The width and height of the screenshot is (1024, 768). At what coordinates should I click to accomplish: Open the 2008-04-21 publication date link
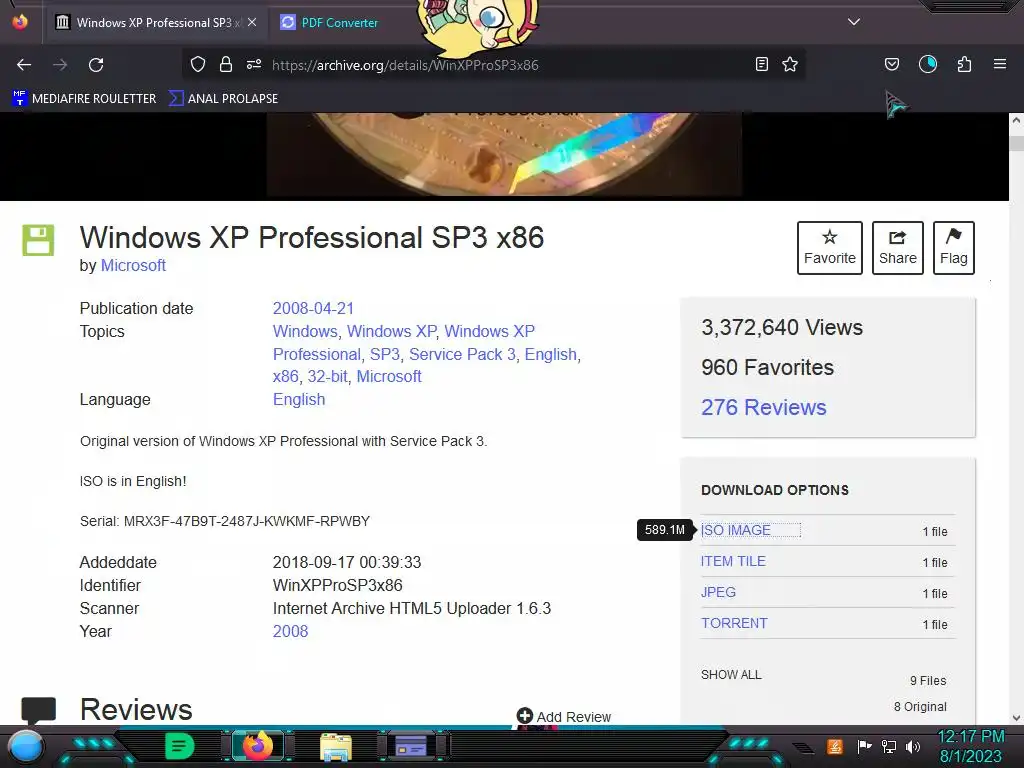(313, 308)
